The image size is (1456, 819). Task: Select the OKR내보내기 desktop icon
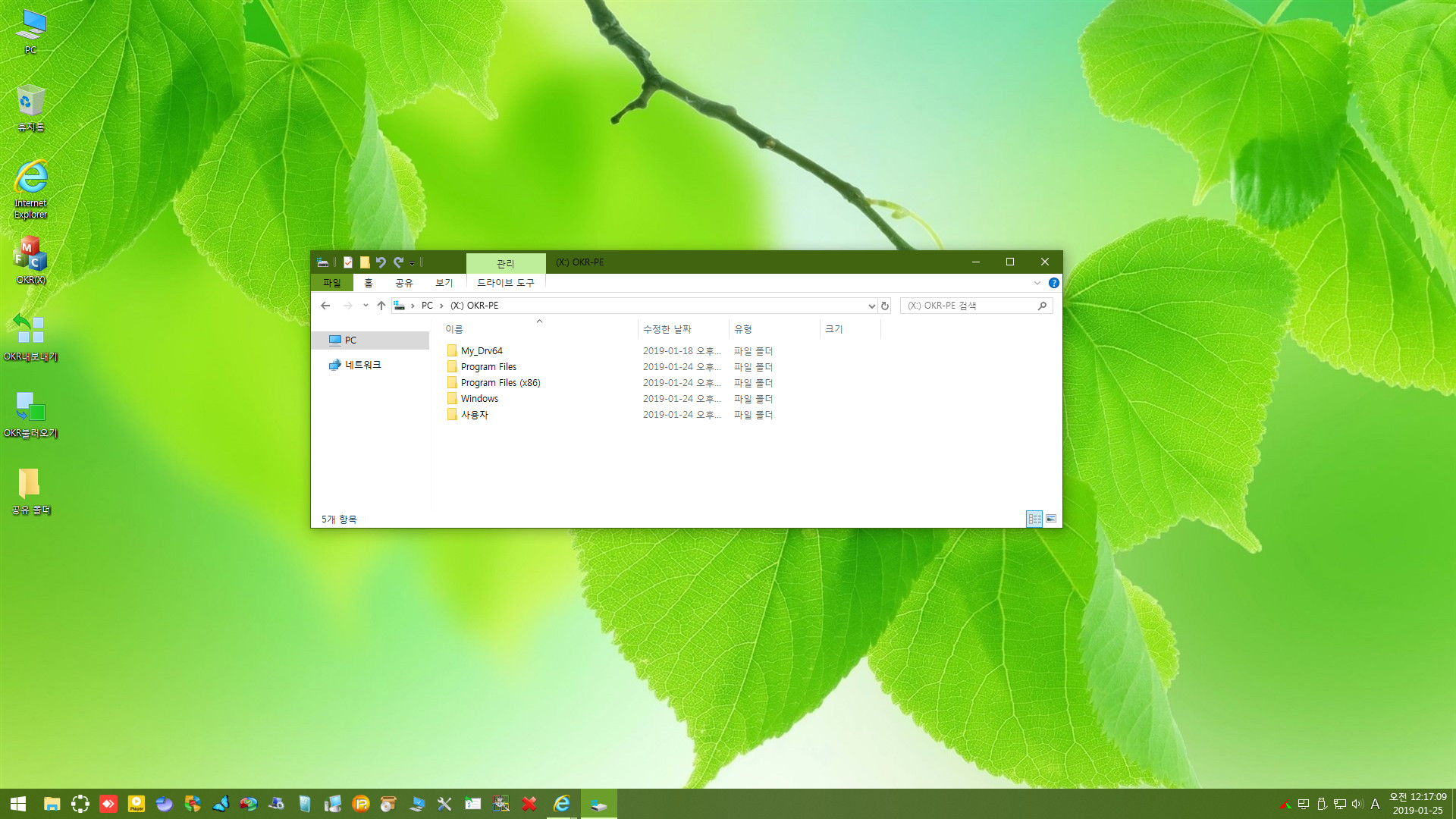click(30, 337)
